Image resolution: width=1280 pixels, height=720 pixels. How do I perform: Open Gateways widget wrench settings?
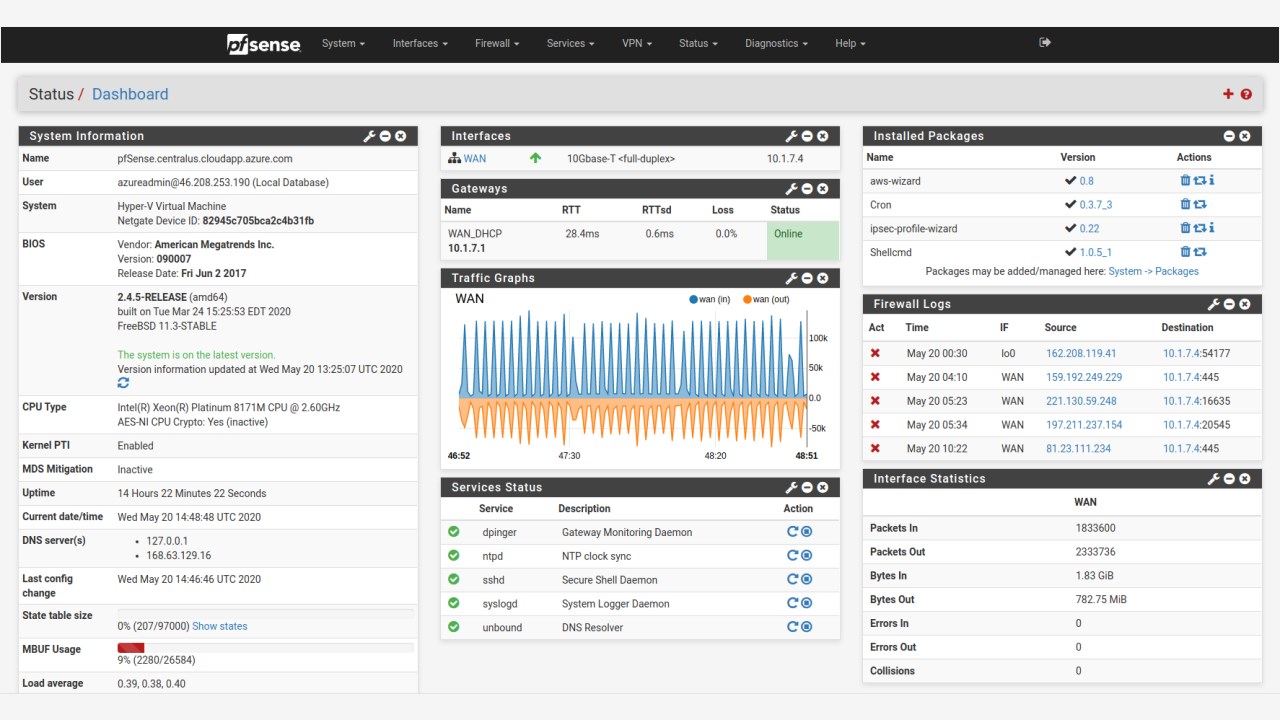click(791, 188)
